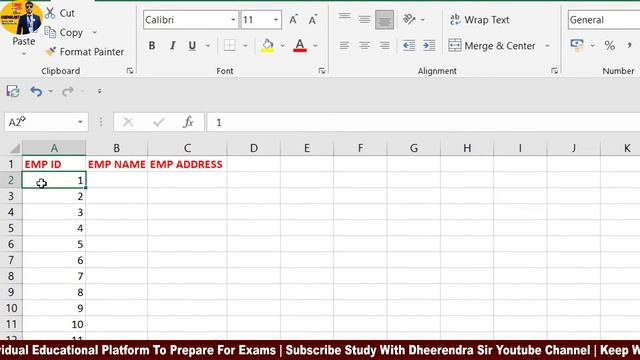Select cell containing 7
The height and width of the screenshot is (360, 640).
pyautogui.click(x=54, y=276)
